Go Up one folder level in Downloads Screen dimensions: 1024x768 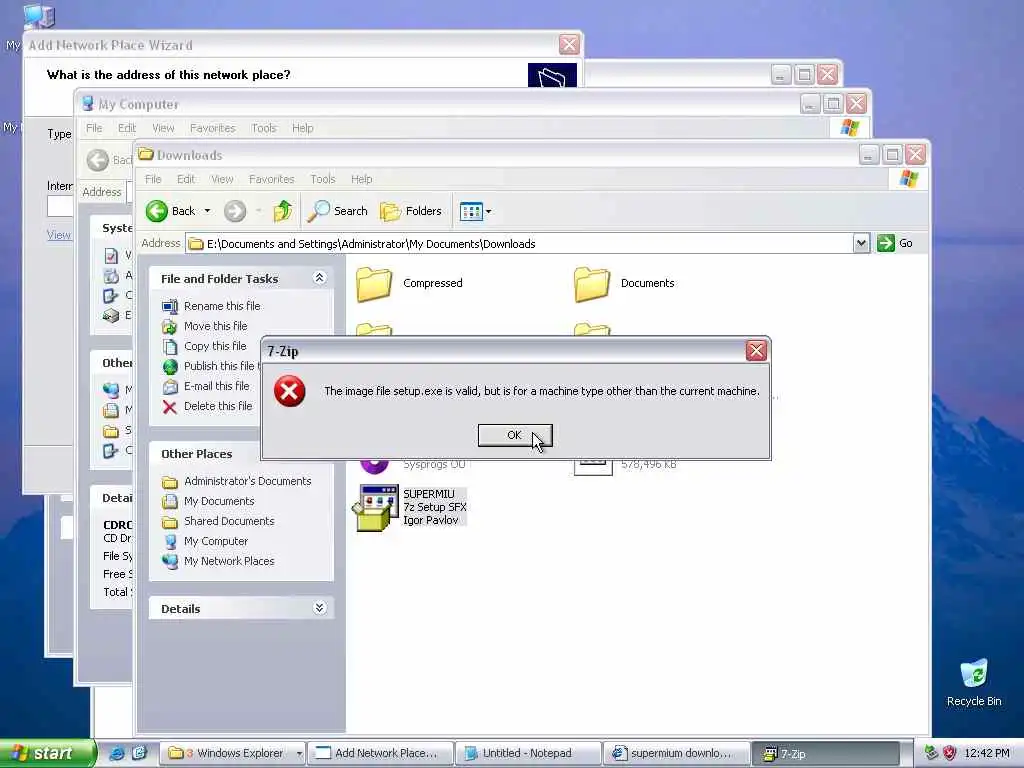(x=283, y=211)
